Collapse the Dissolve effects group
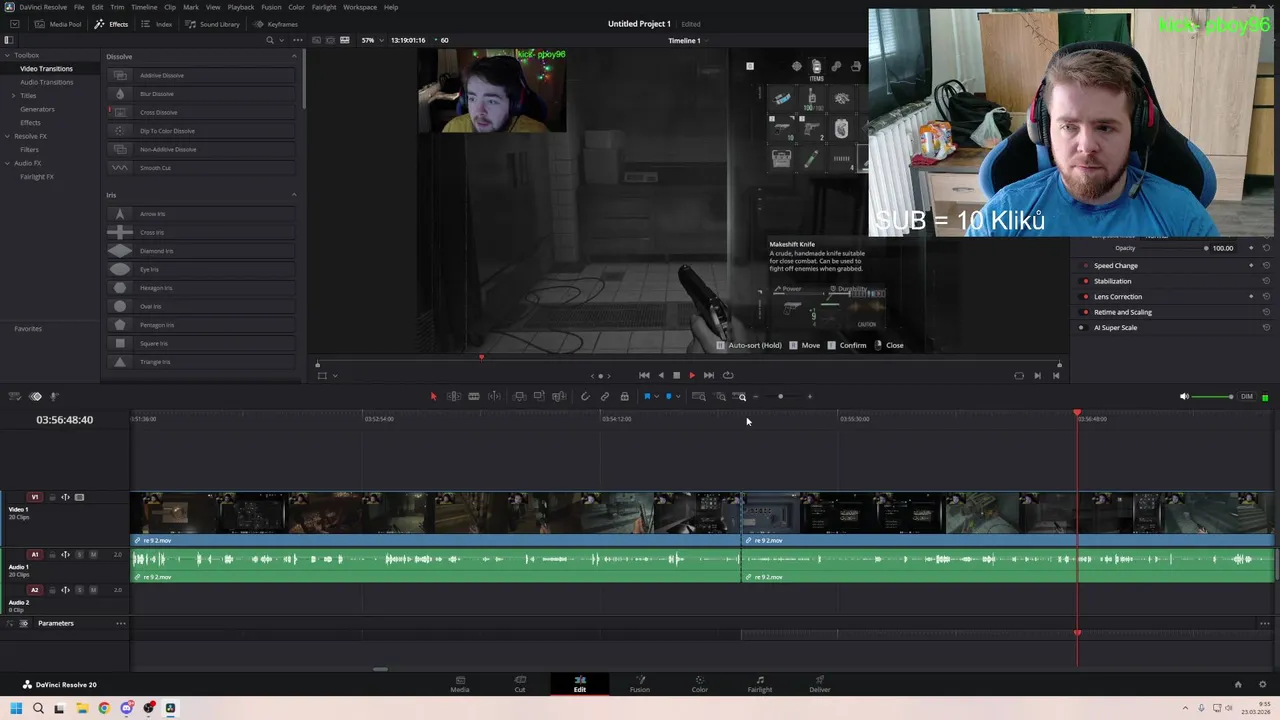This screenshot has height=720, width=1280. pyautogui.click(x=294, y=56)
